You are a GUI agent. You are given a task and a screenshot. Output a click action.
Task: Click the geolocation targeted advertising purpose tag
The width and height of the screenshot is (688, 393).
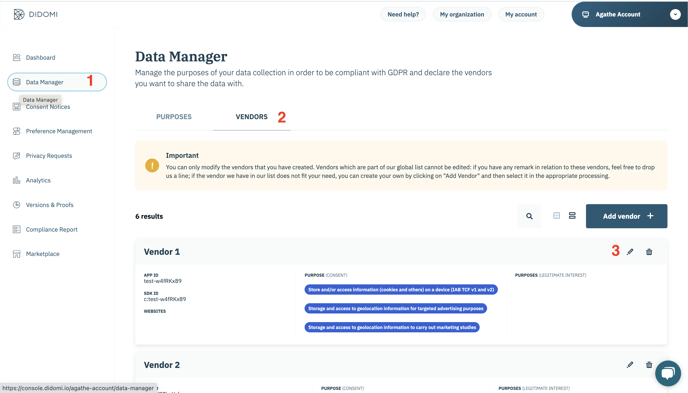396,308
